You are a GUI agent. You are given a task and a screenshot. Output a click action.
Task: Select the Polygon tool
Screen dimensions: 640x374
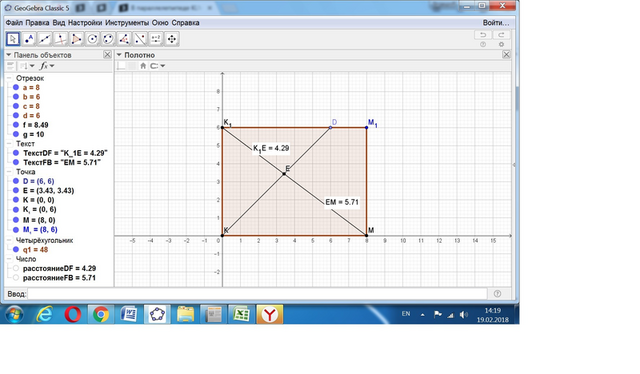pyautogui.click(x=77, y=39)
